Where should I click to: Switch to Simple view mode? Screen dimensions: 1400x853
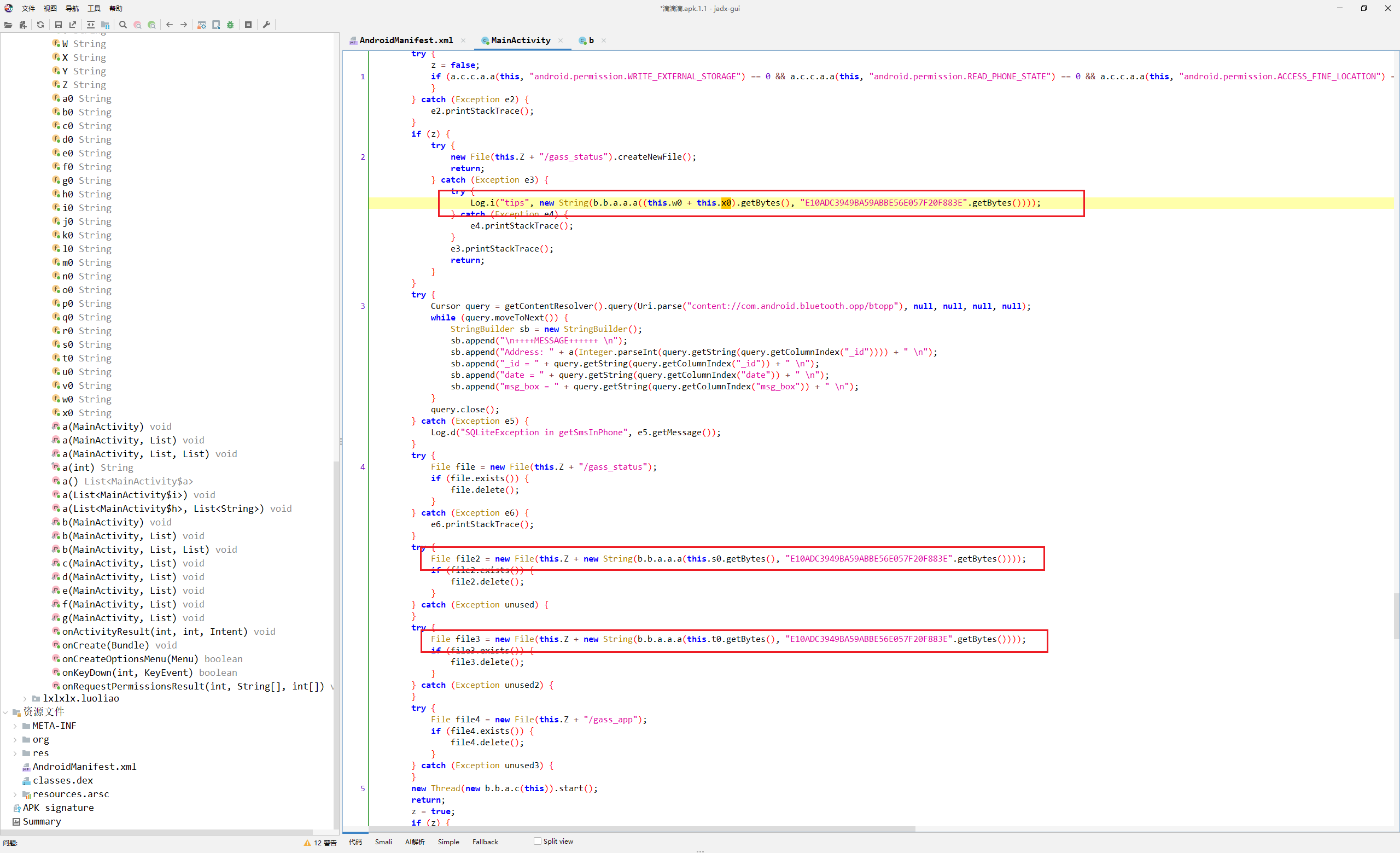(x=448, y=842)
